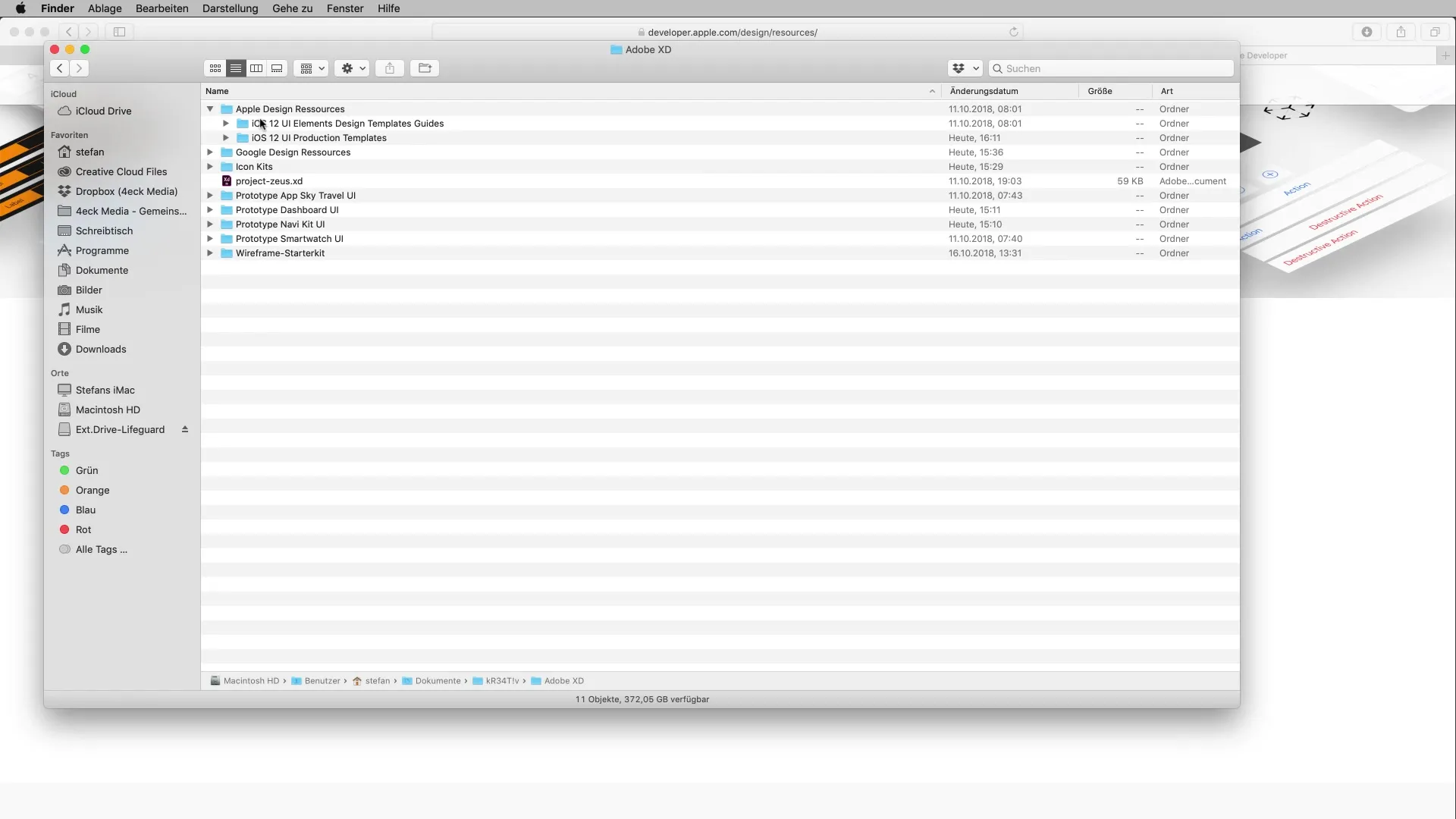
Task: Go forward in Finder window
Action: 79,68
